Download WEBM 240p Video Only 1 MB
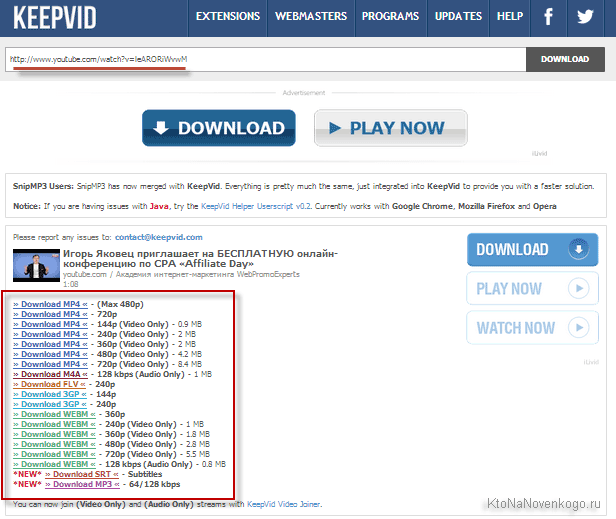Screen dimensions: 616x519 pos(54,424)
